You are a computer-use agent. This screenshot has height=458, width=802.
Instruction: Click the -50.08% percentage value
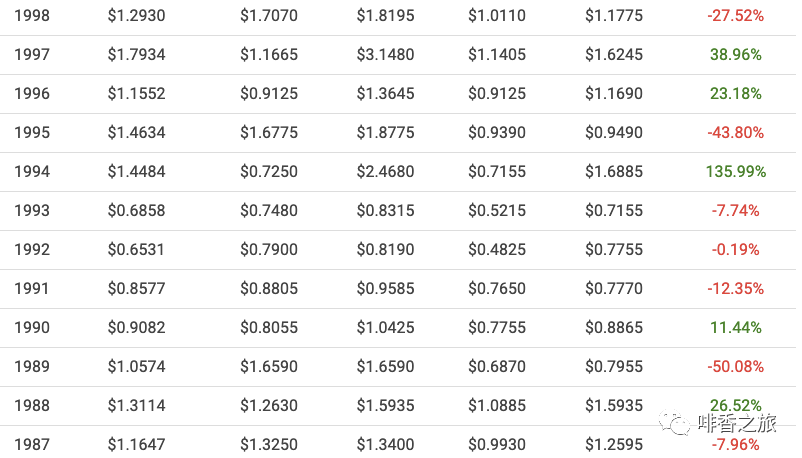pyautogui.click(x=735, y=367)
